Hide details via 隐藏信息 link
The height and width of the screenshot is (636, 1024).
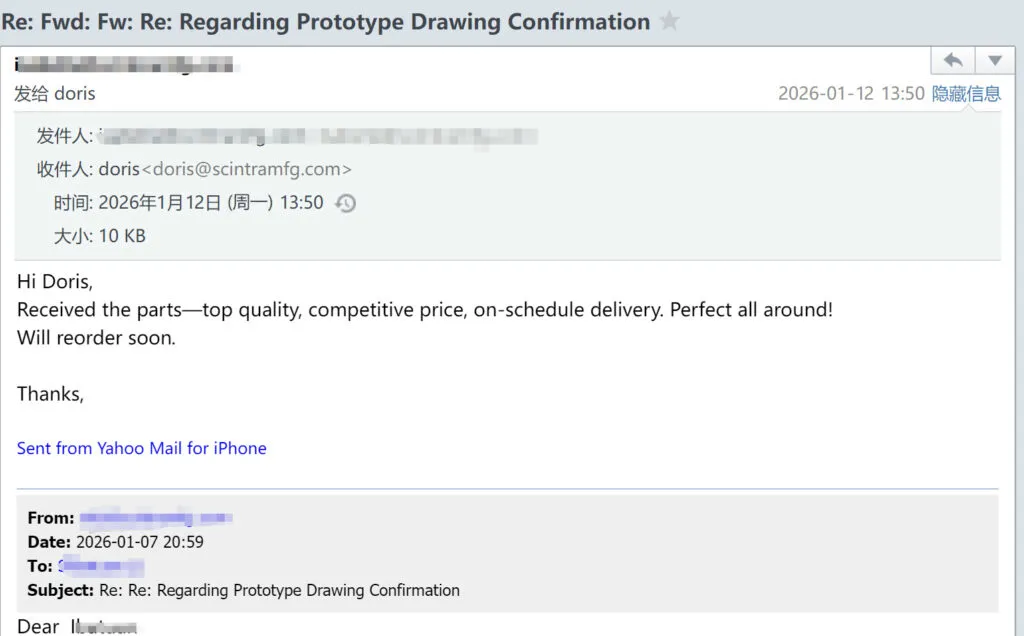(966, 93)
